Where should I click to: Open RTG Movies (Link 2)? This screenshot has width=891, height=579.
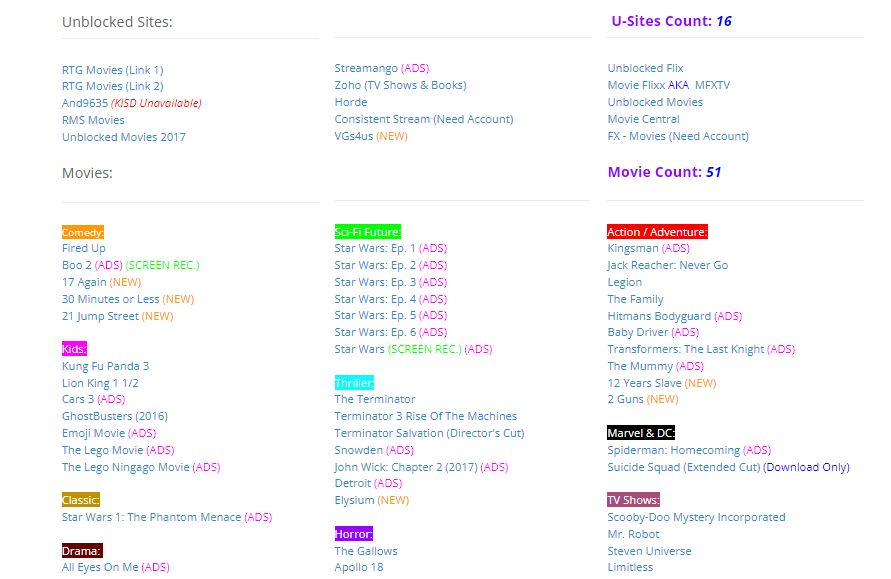[113, 86]
